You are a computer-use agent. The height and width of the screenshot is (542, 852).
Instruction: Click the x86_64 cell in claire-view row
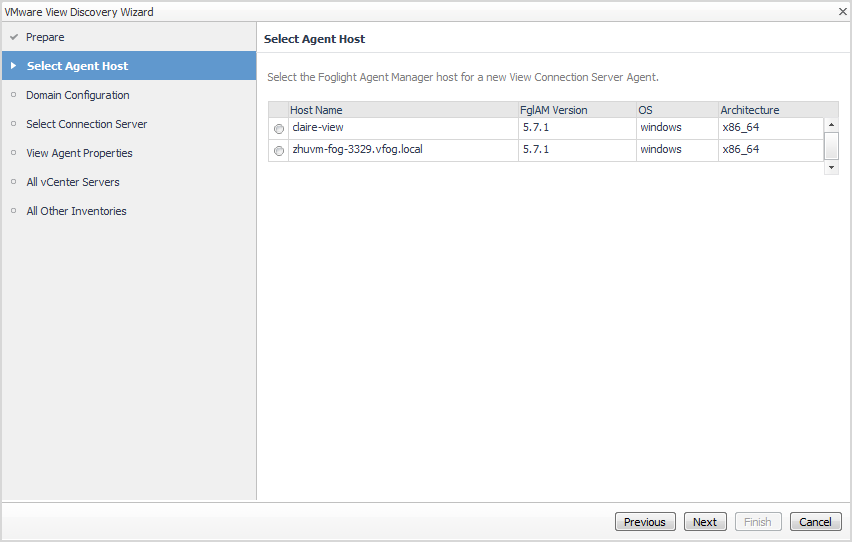(x=771, y=128)
